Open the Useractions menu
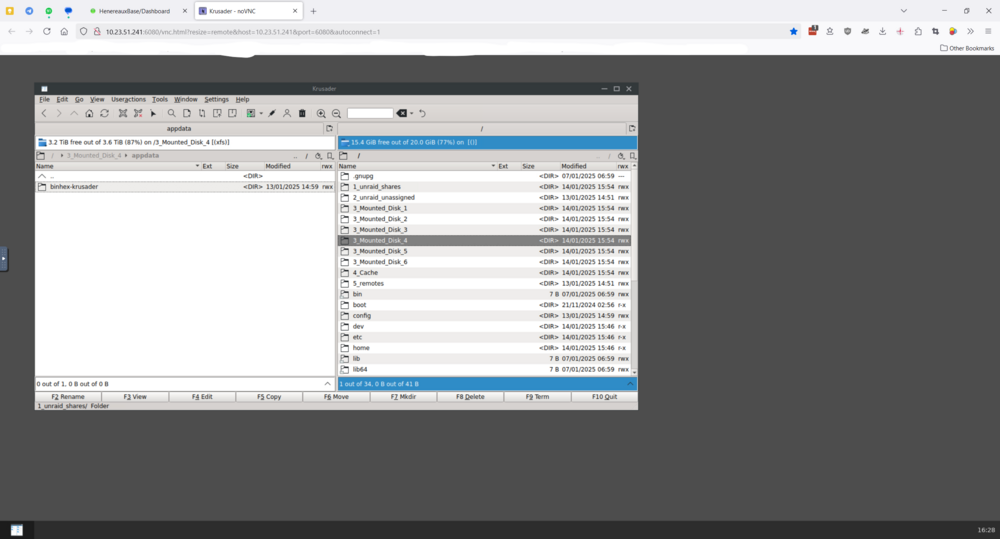This screenshot has width=1000, height=539. 128,100
